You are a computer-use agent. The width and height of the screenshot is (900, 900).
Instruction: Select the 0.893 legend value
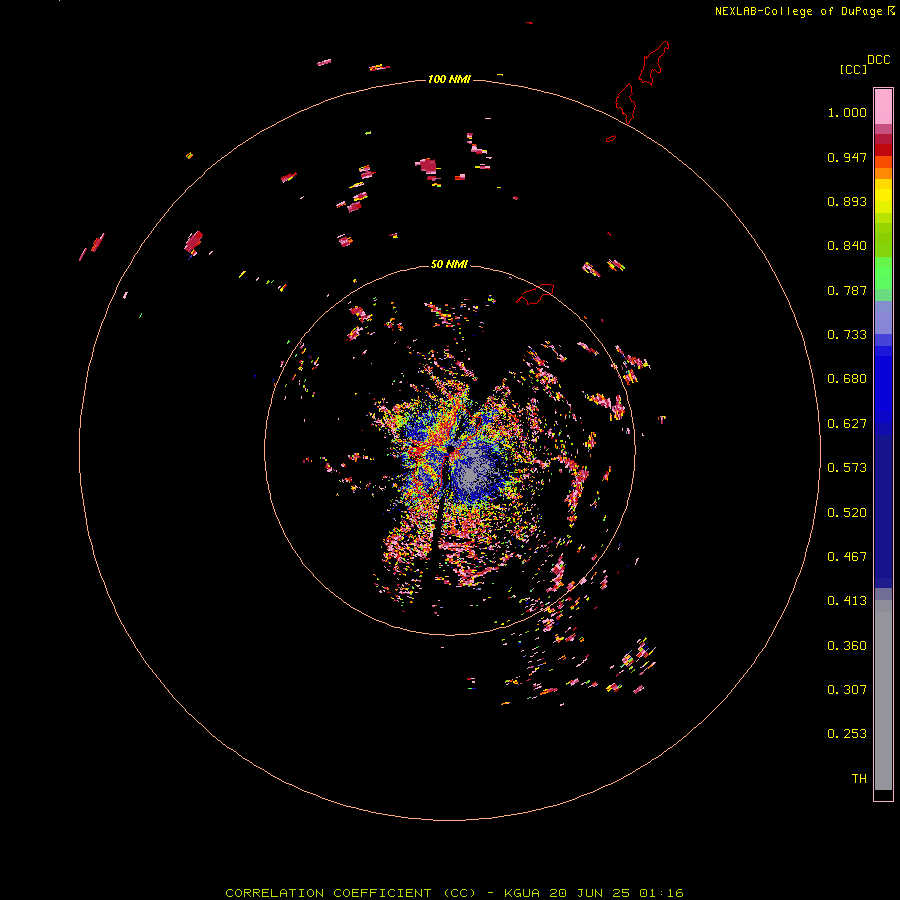pyautogui.click(x=847, y=201)
